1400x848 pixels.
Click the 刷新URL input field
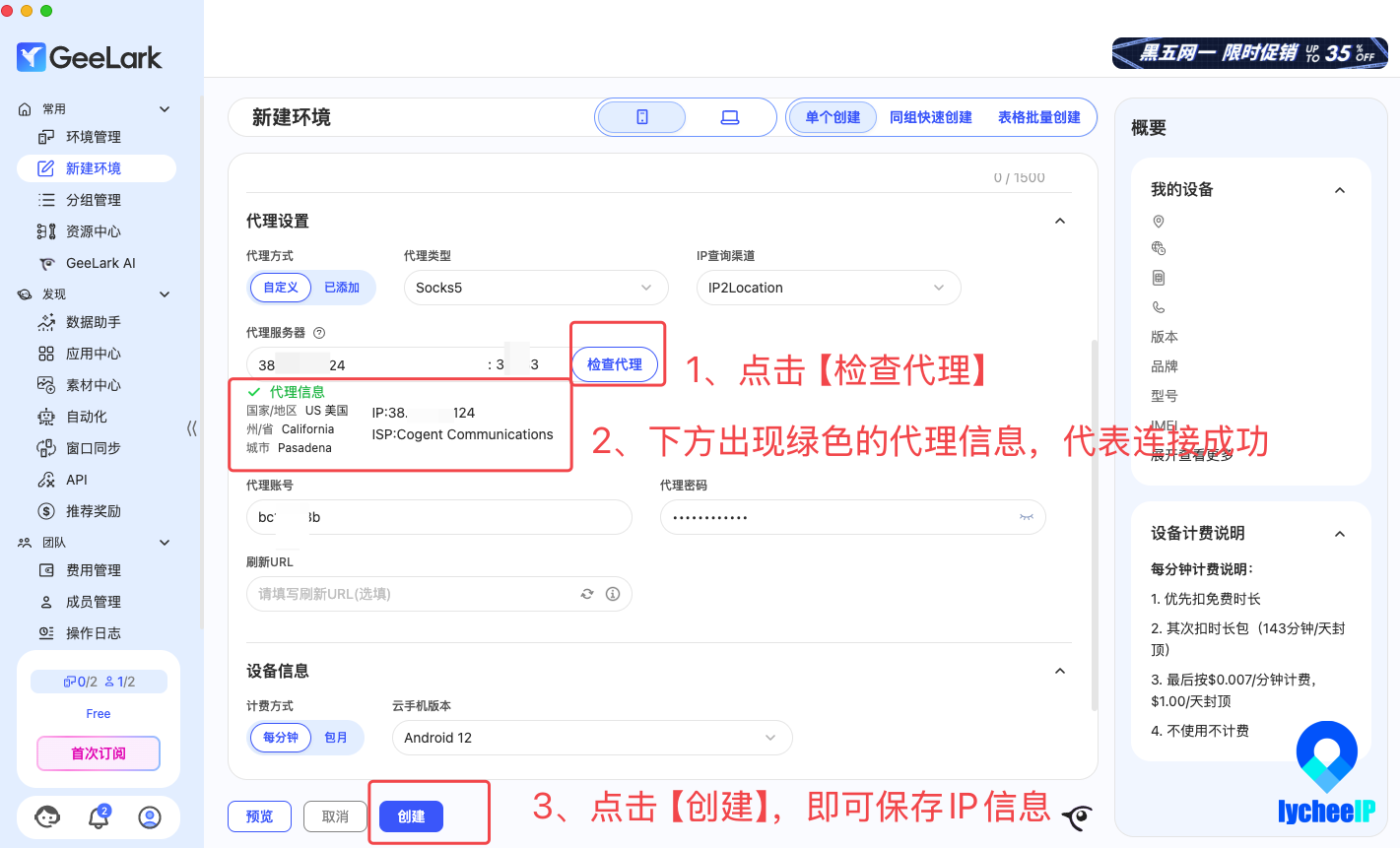point(439,594)
